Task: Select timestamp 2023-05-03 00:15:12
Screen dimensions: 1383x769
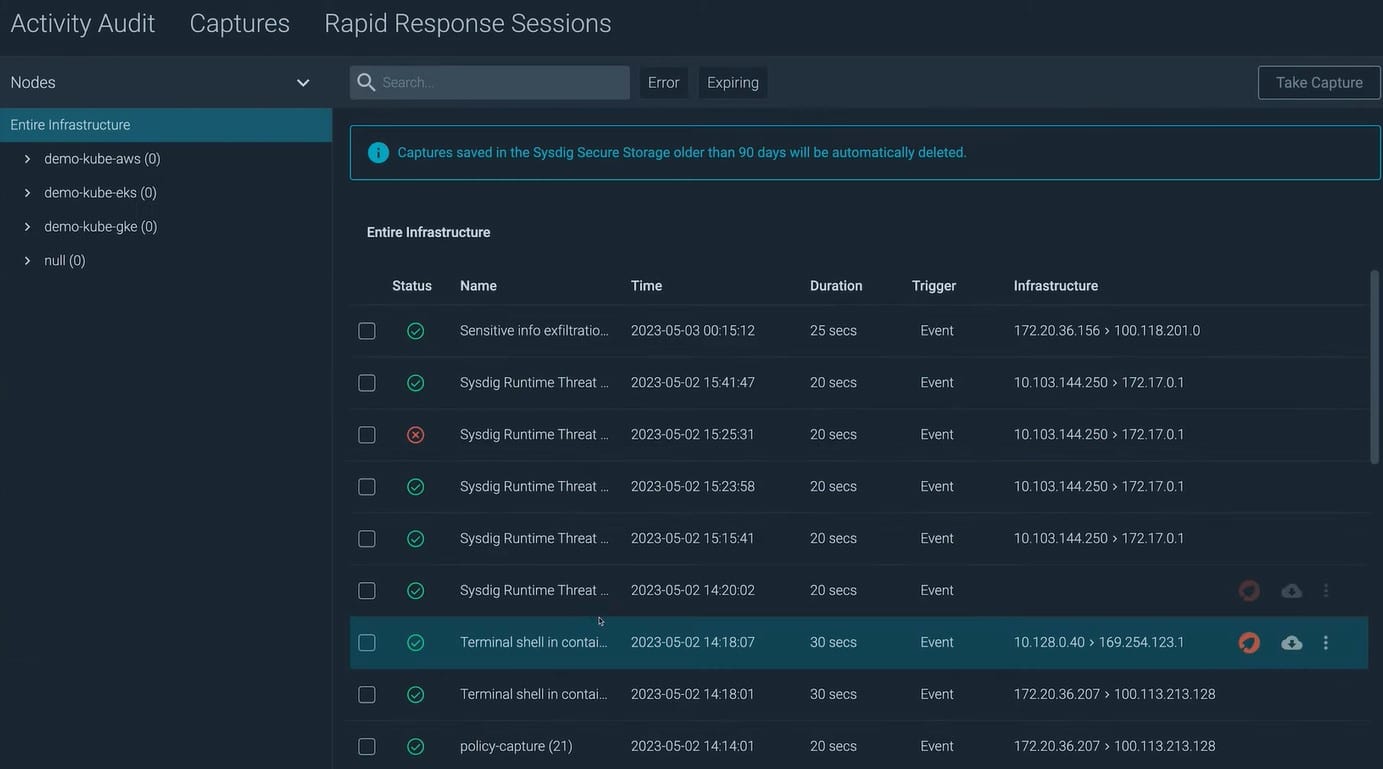Action: coord(693,331)
